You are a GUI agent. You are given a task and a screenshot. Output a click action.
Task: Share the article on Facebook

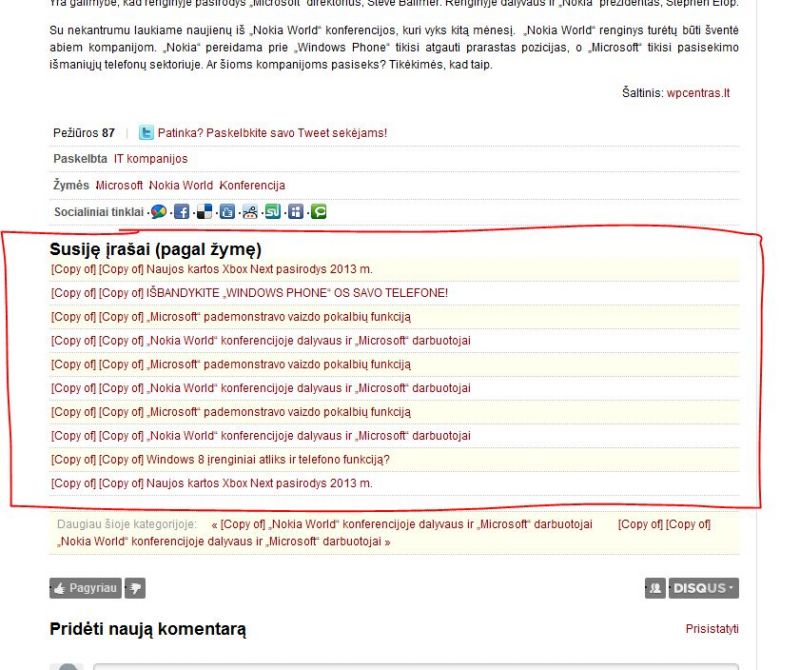pos(182,211)
